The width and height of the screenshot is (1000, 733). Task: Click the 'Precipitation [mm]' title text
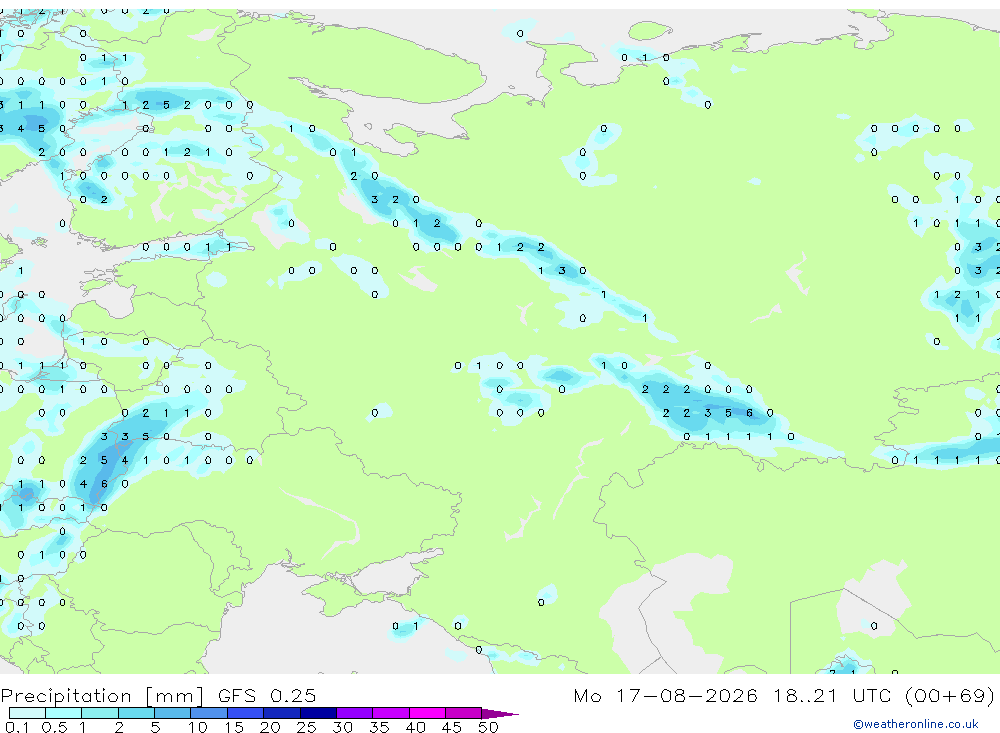click(x=102, y=695)
